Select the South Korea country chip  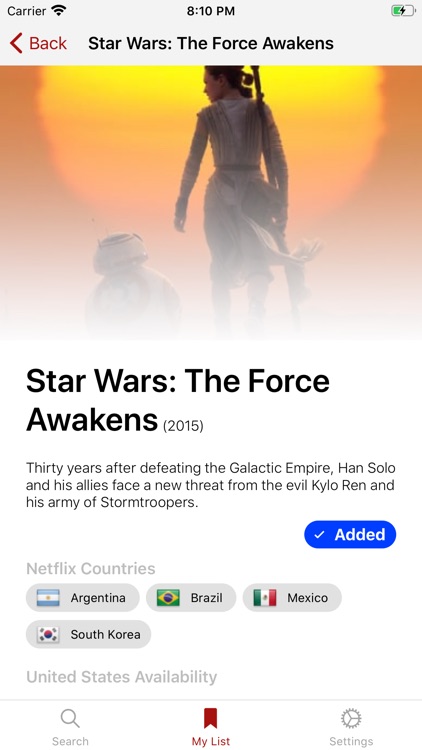point(89,634)
